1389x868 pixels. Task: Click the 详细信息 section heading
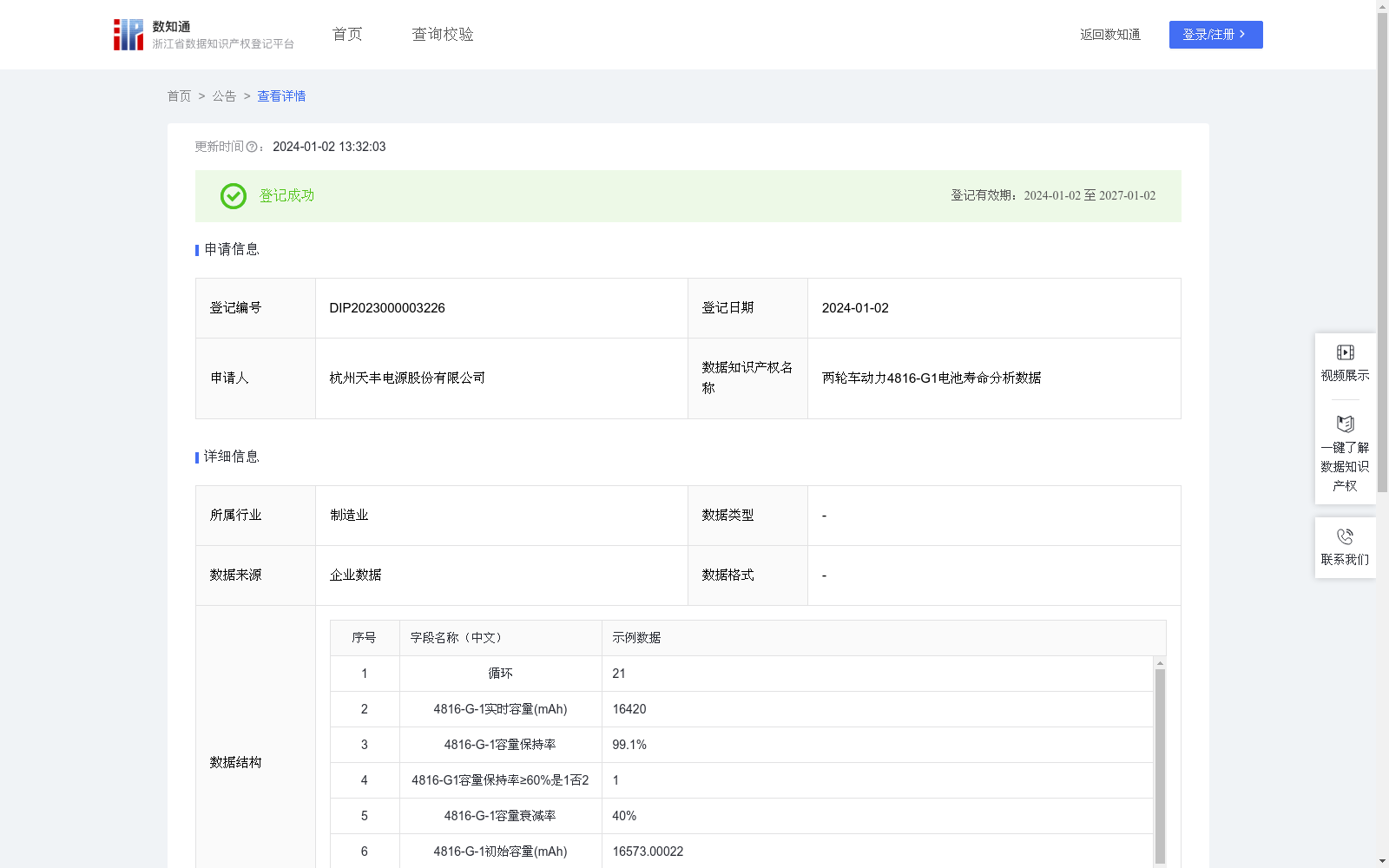[x=232, y=457]
